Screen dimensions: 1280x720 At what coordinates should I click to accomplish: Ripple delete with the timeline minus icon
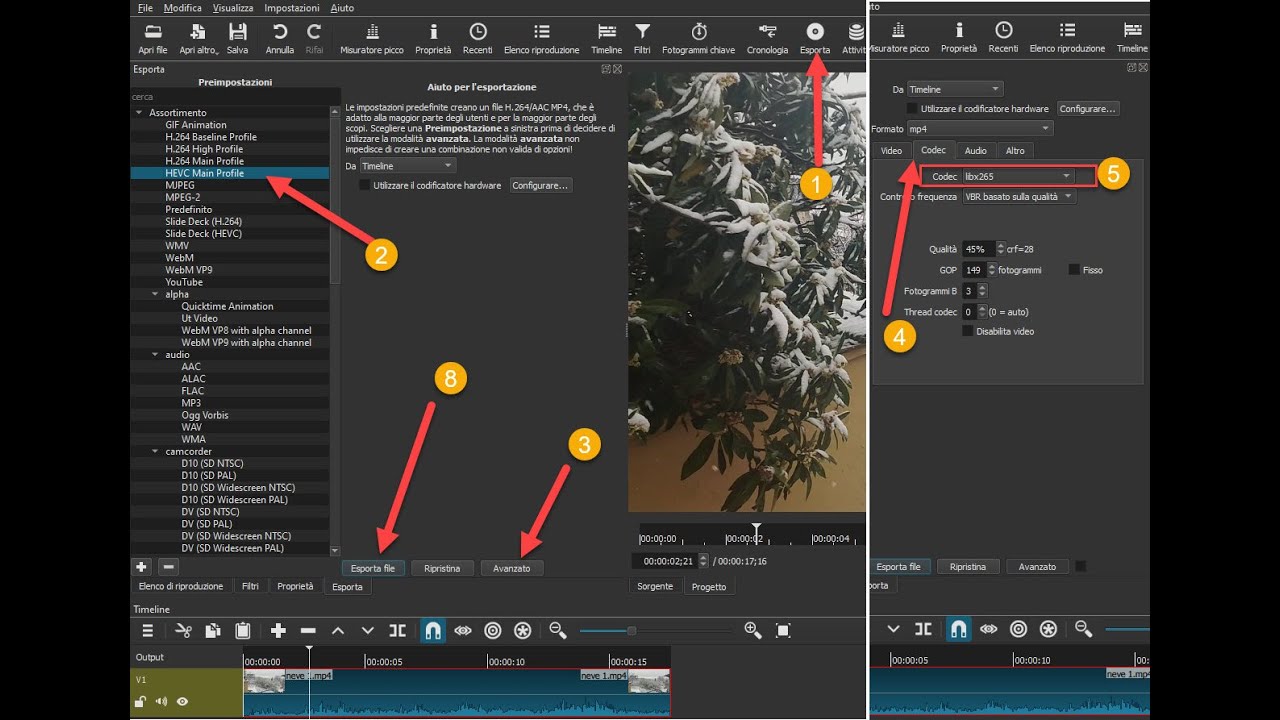(308, 630)
